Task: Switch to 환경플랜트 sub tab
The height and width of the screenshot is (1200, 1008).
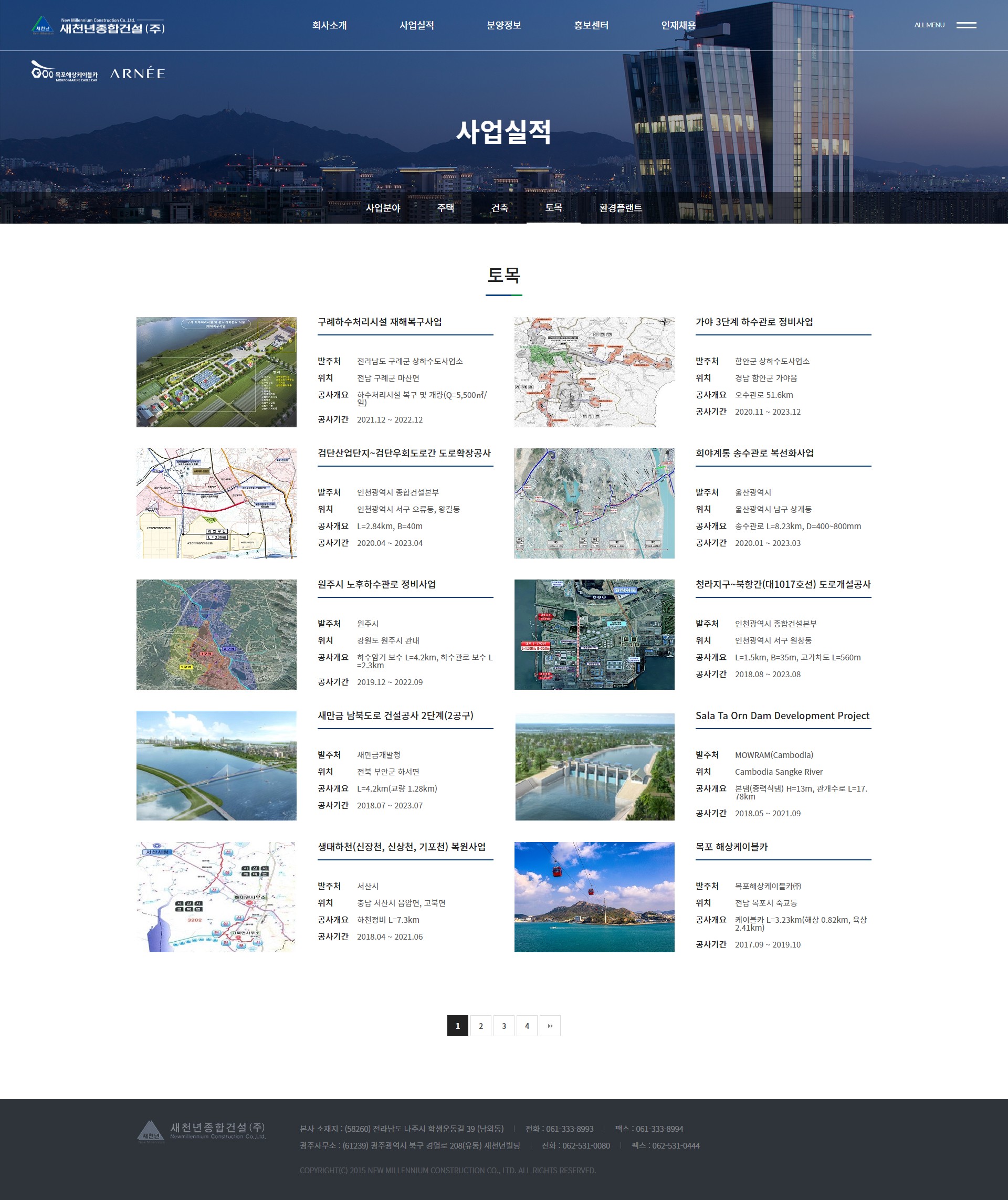Action: click(621, 208)
